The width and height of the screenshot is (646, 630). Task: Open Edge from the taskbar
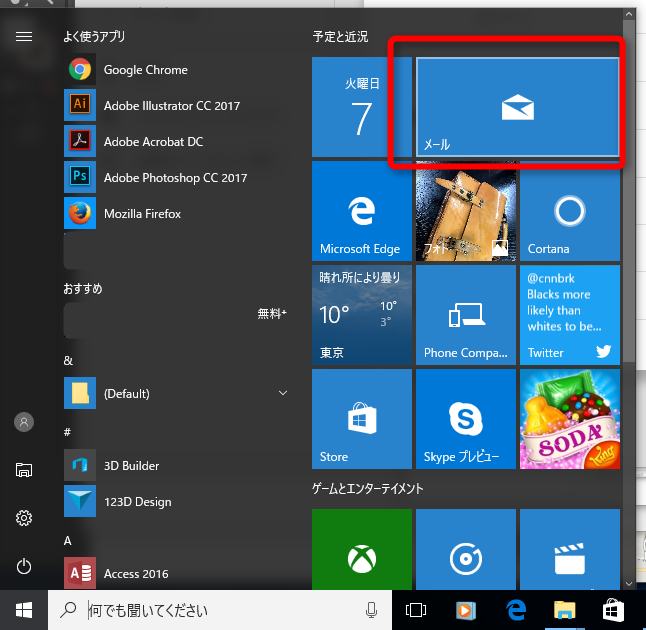[x=516, y=610]
